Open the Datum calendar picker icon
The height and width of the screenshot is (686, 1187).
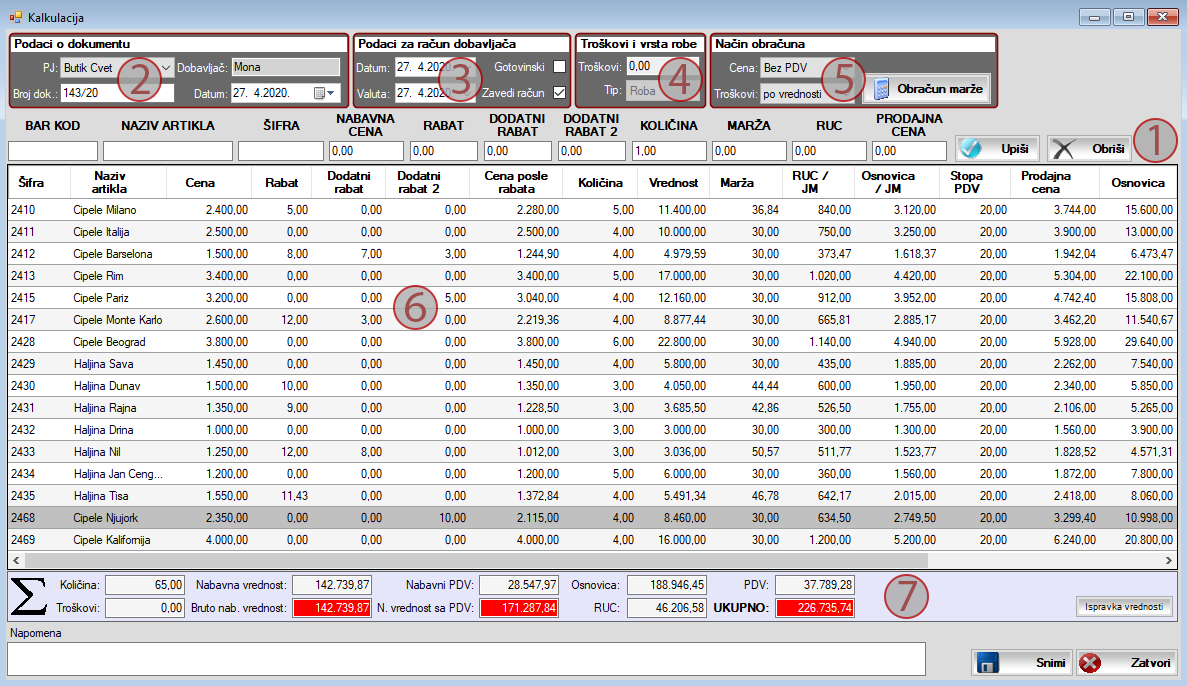click(319, 93)
